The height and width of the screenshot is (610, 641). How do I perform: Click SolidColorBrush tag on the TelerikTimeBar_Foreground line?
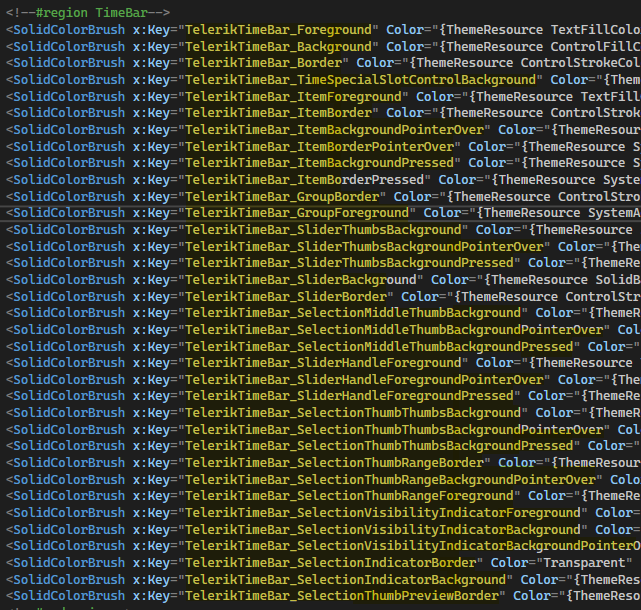coord(69,30)
